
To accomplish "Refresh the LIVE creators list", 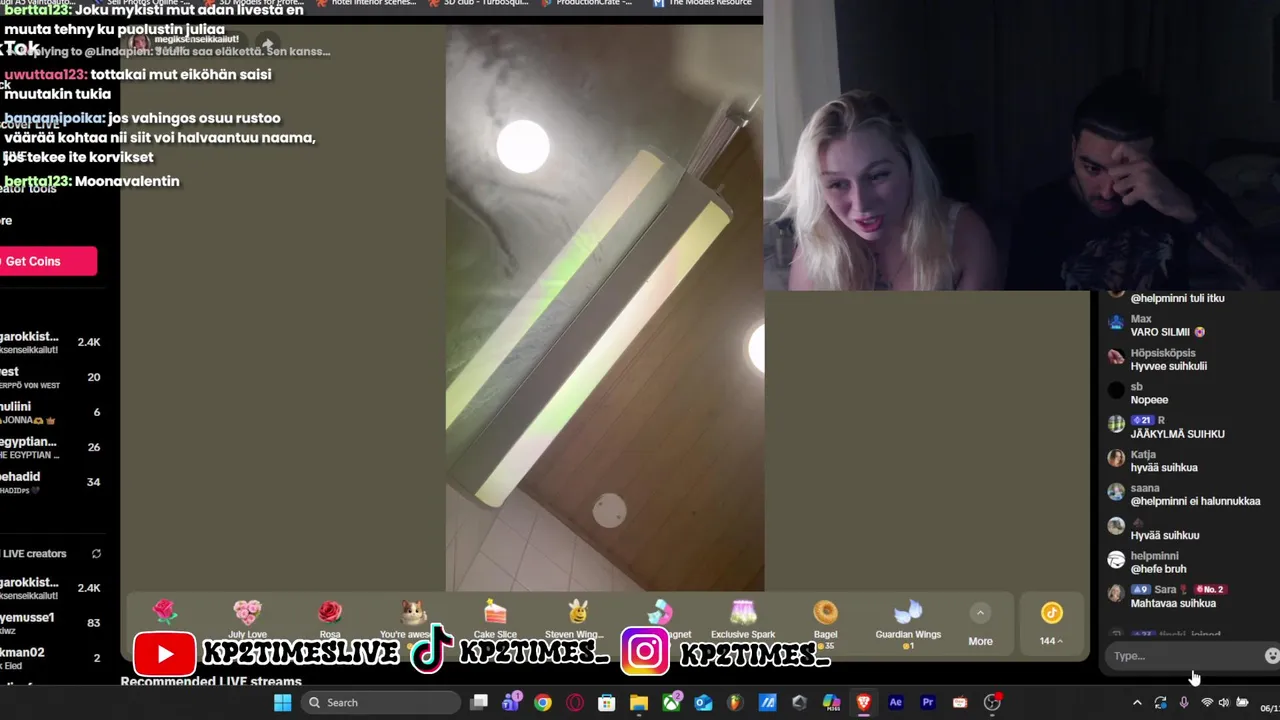I will 96,553.
